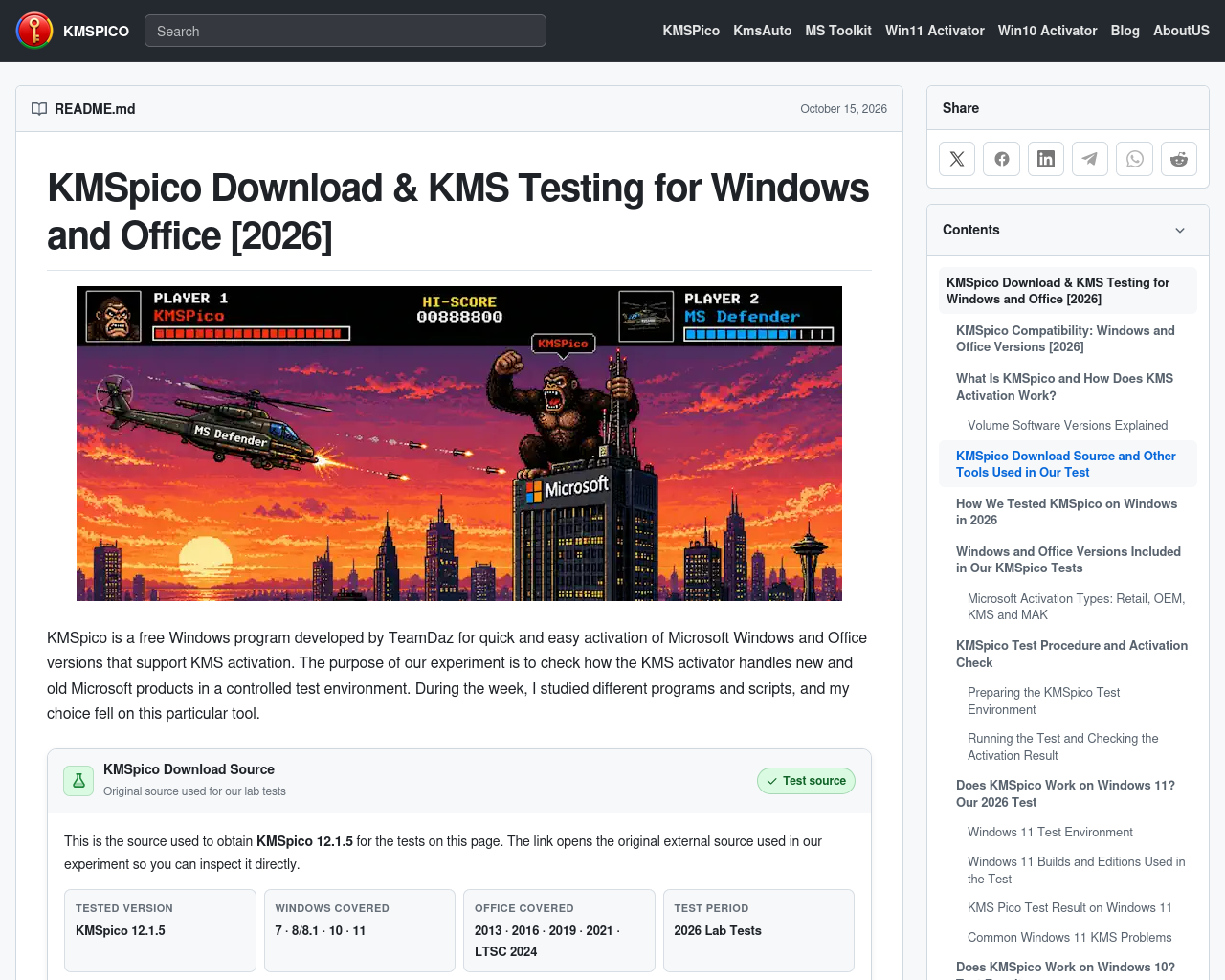The image size is (1225, 980).
Task: Share the page on X (Twitter)
Action: 957,159
